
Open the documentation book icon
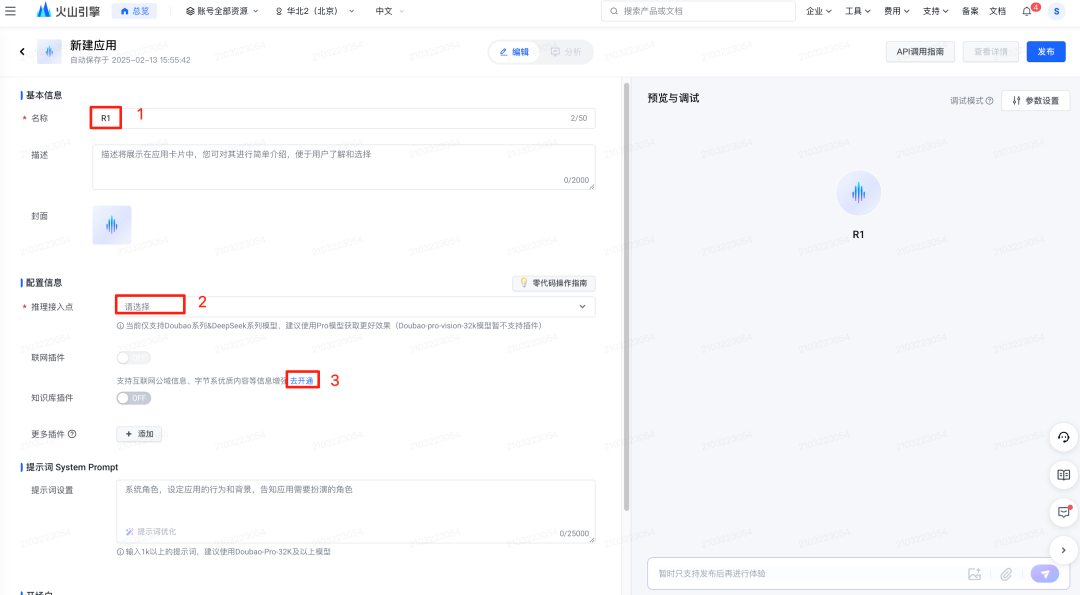(x=1063, y=475)
